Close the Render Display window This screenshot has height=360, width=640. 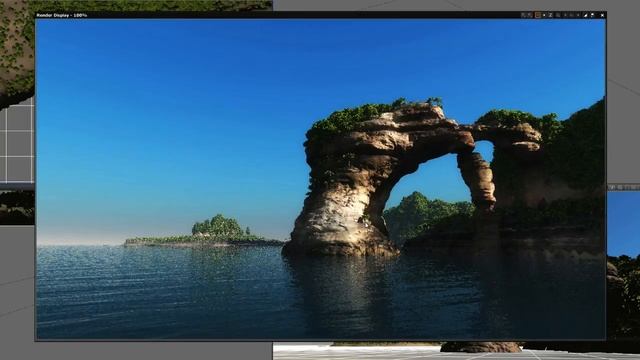pos(602,15)
